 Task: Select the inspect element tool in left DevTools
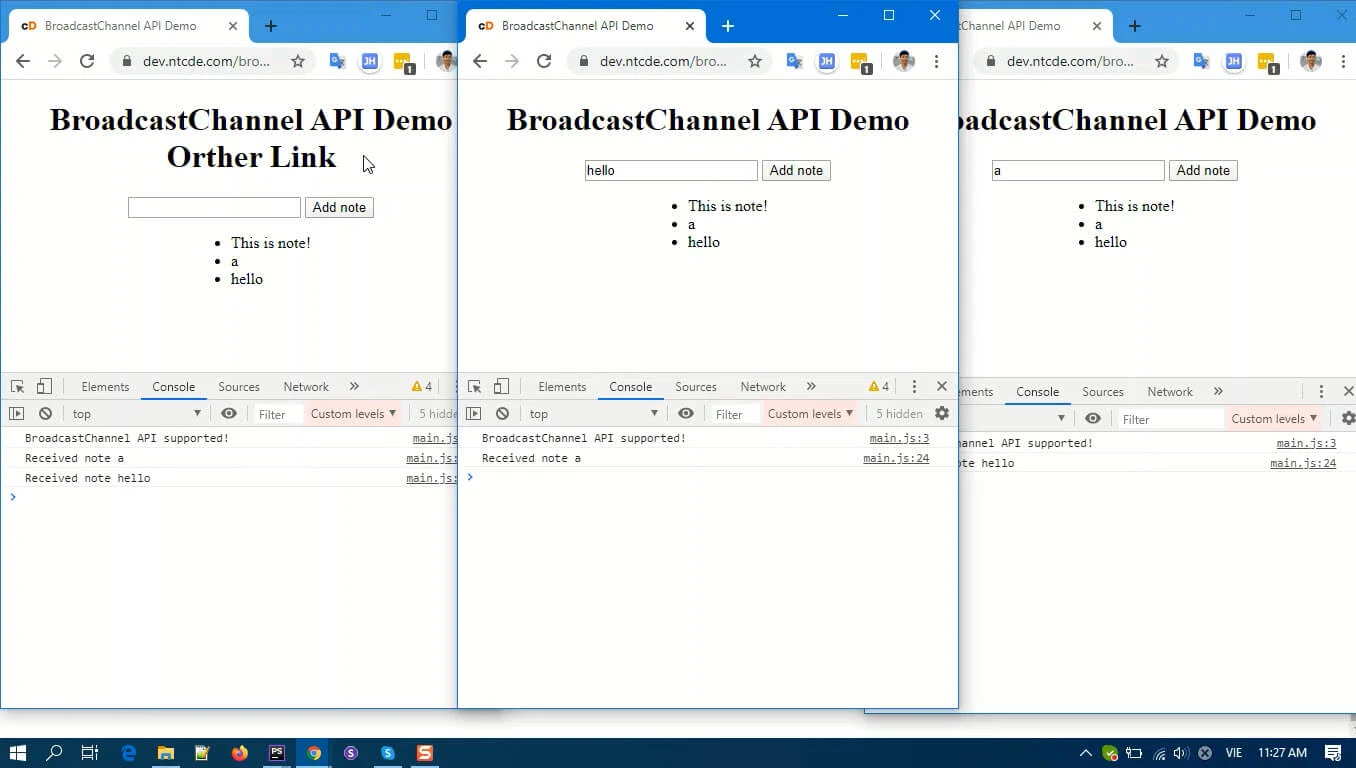(17, 387)
